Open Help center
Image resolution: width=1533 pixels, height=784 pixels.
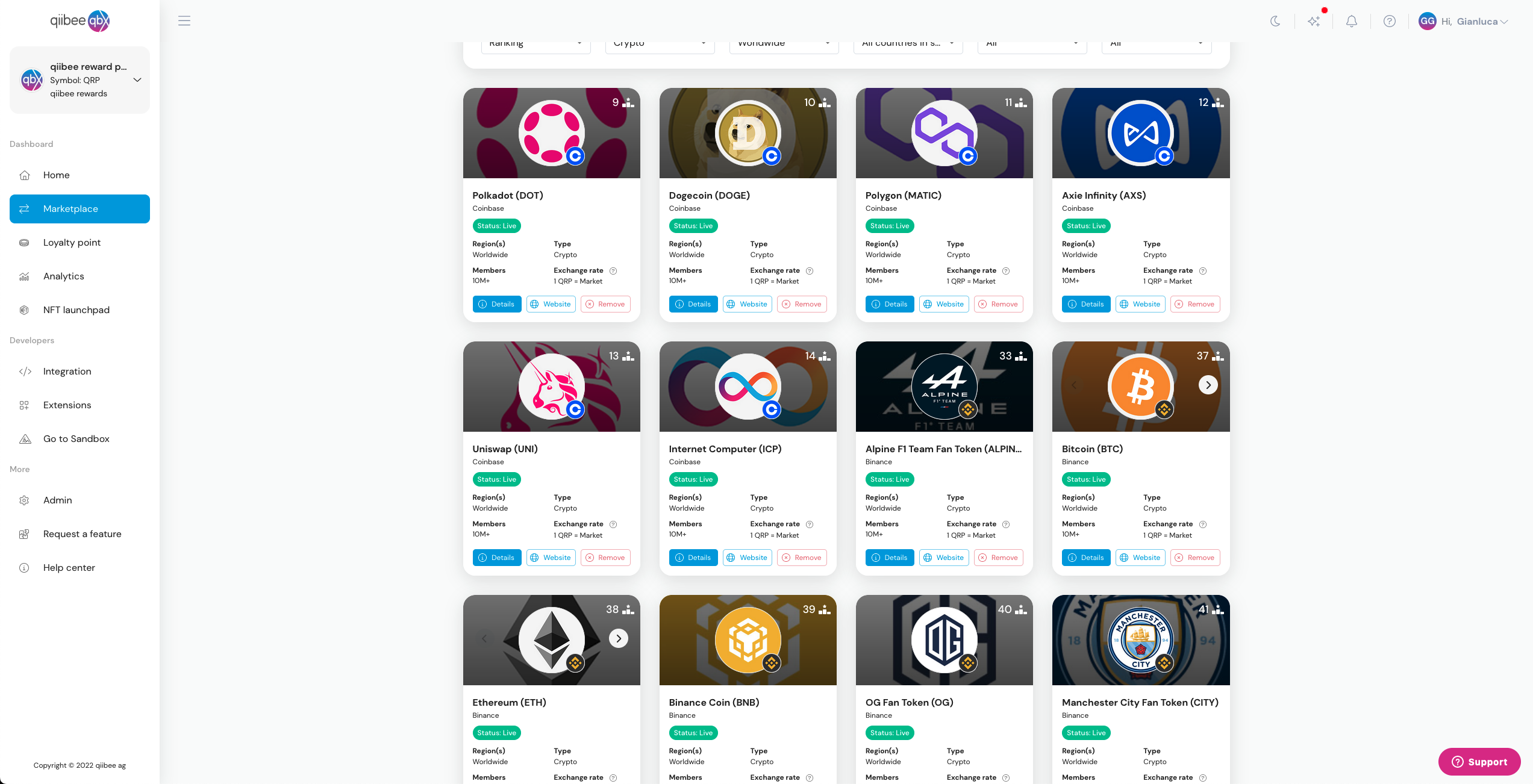(80, 568)
